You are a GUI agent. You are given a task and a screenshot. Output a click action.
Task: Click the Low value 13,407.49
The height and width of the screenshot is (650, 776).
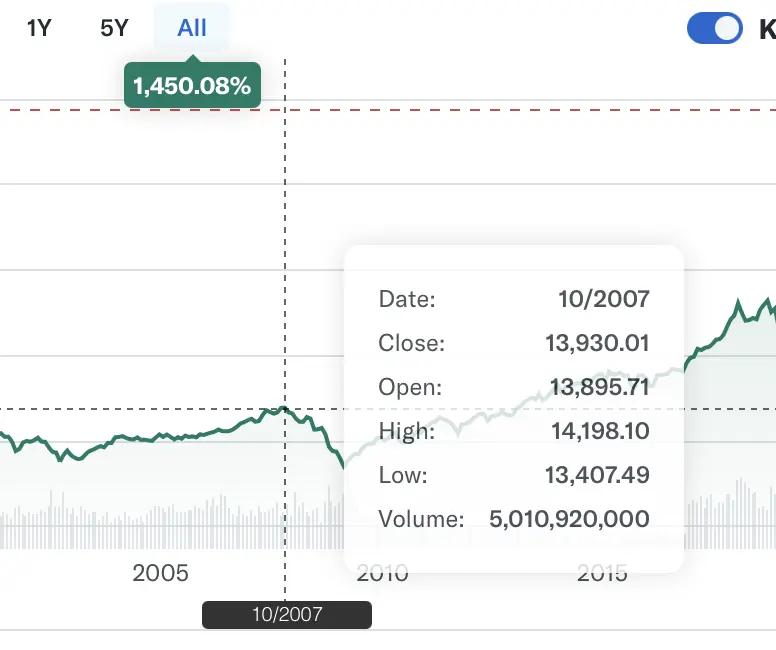597,475
